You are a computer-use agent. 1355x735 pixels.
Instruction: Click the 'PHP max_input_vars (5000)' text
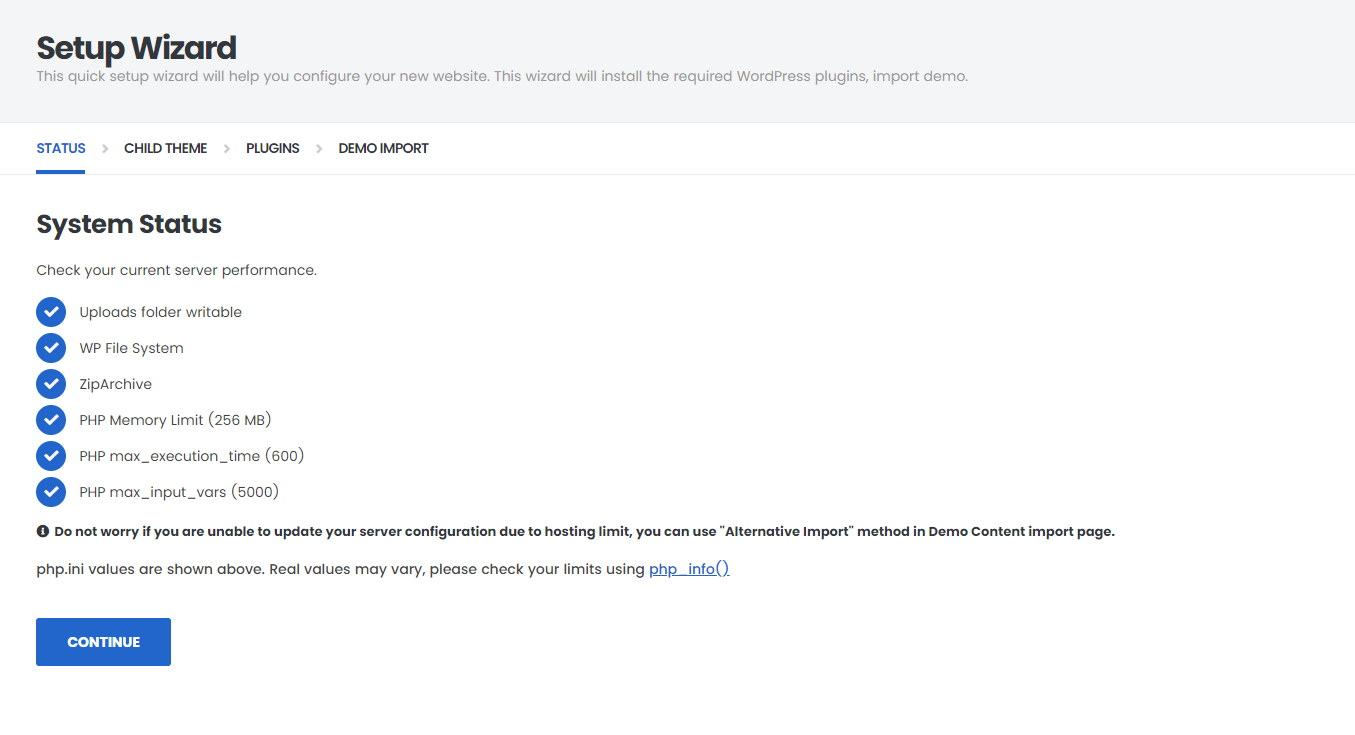(179, 492)
